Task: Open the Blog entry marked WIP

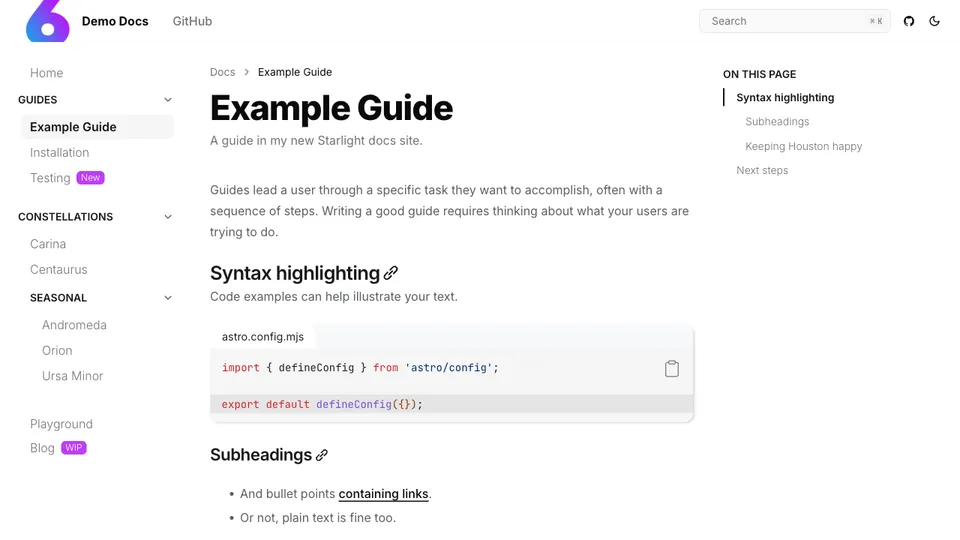Action: tap(42, 448)
